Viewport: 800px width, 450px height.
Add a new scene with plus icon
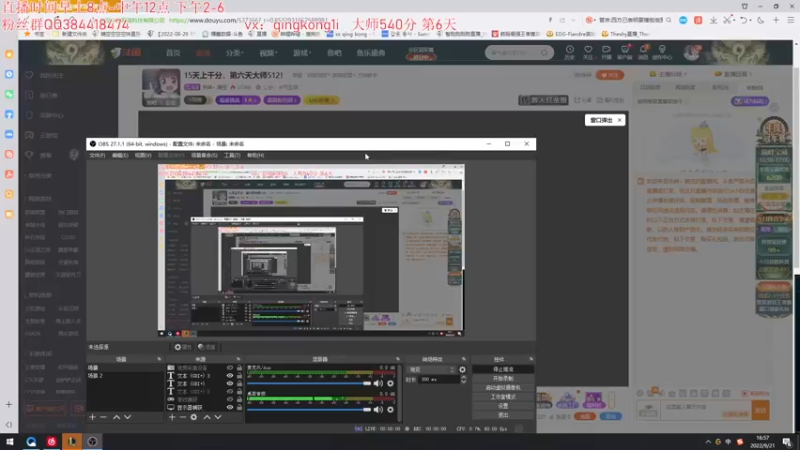tap(92, 417)
